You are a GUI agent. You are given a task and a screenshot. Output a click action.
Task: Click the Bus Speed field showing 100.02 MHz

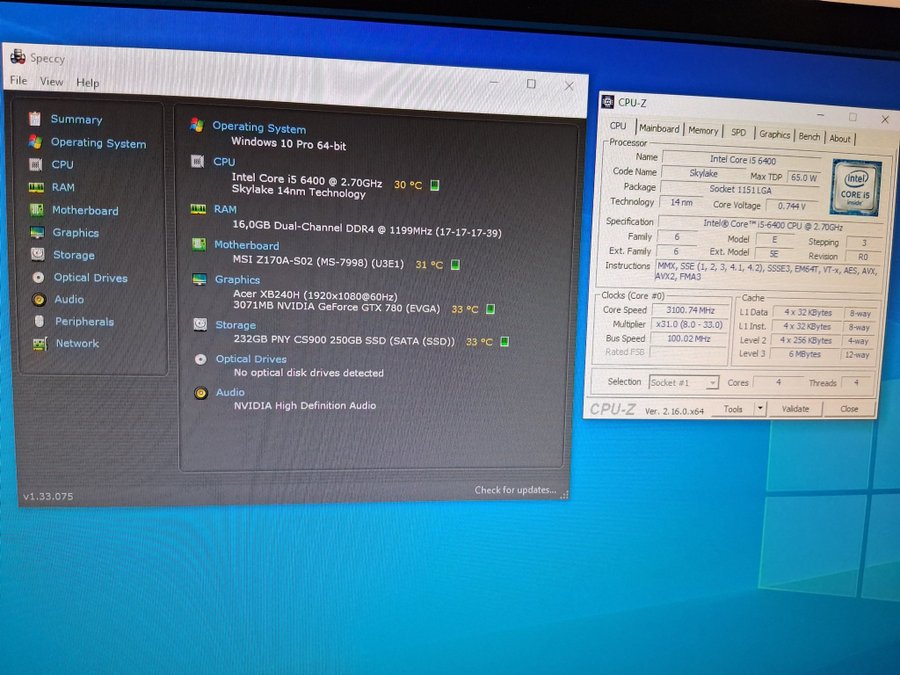(689, 339)
